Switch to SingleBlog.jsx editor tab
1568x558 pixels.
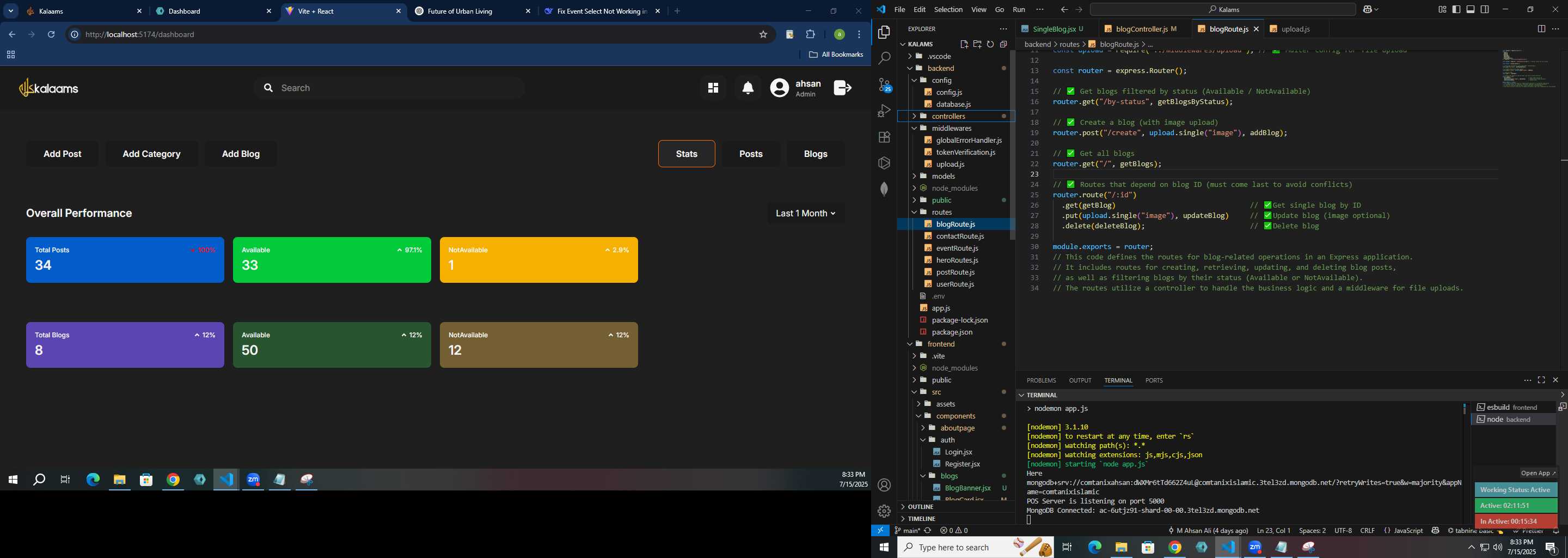click(x=1056, y=29)
